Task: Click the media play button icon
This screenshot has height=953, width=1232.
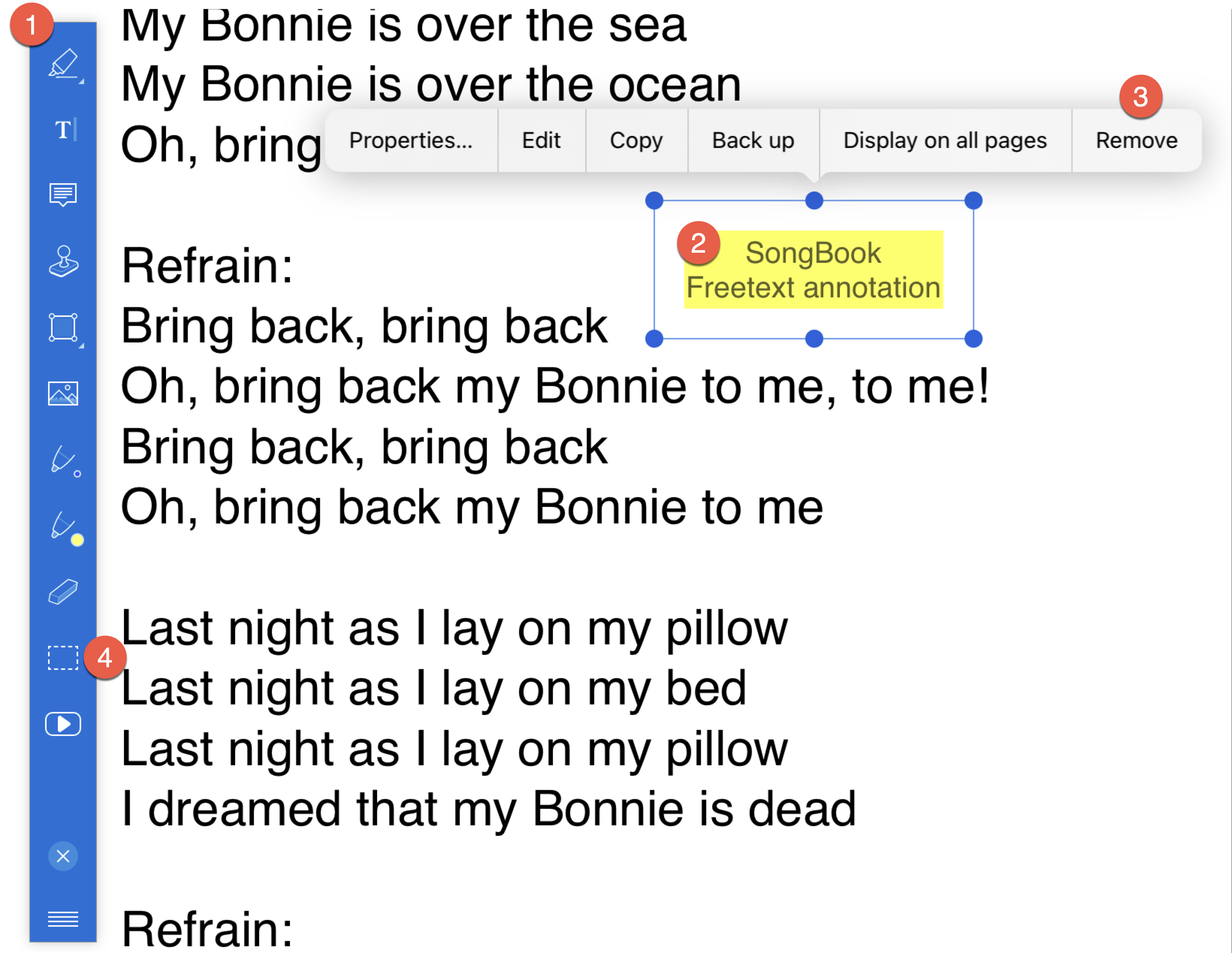Action: click(63, 724)
